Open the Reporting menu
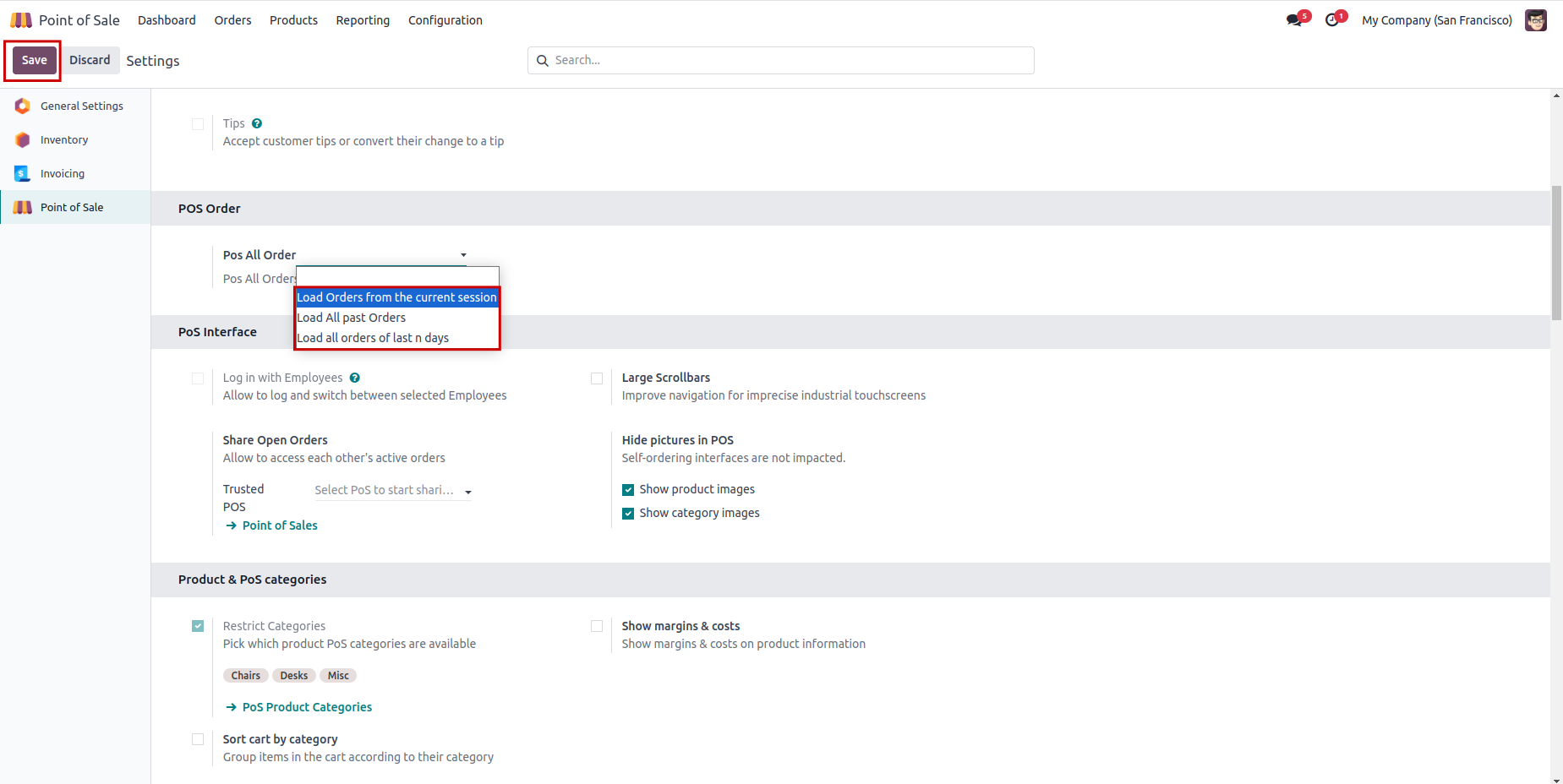This screenshot has height=784, width=1563. [363, 20]
